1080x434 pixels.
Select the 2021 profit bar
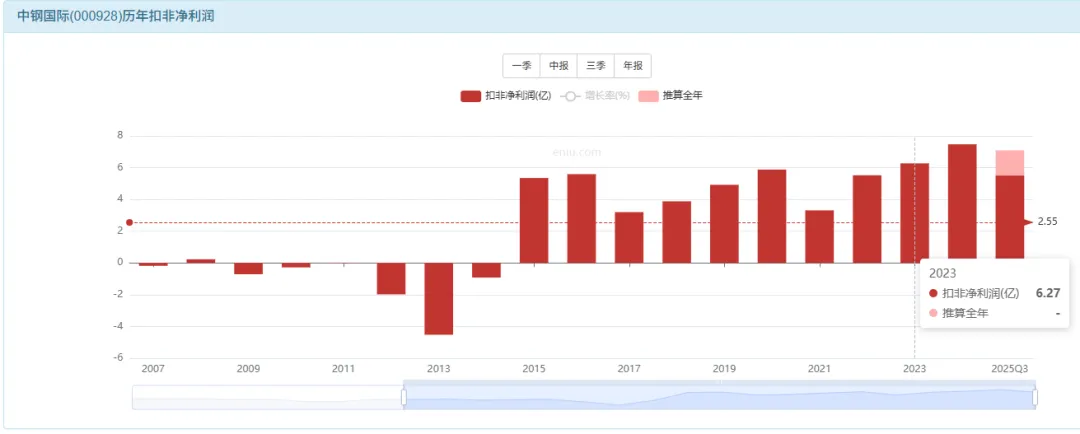tap(819, 236)
